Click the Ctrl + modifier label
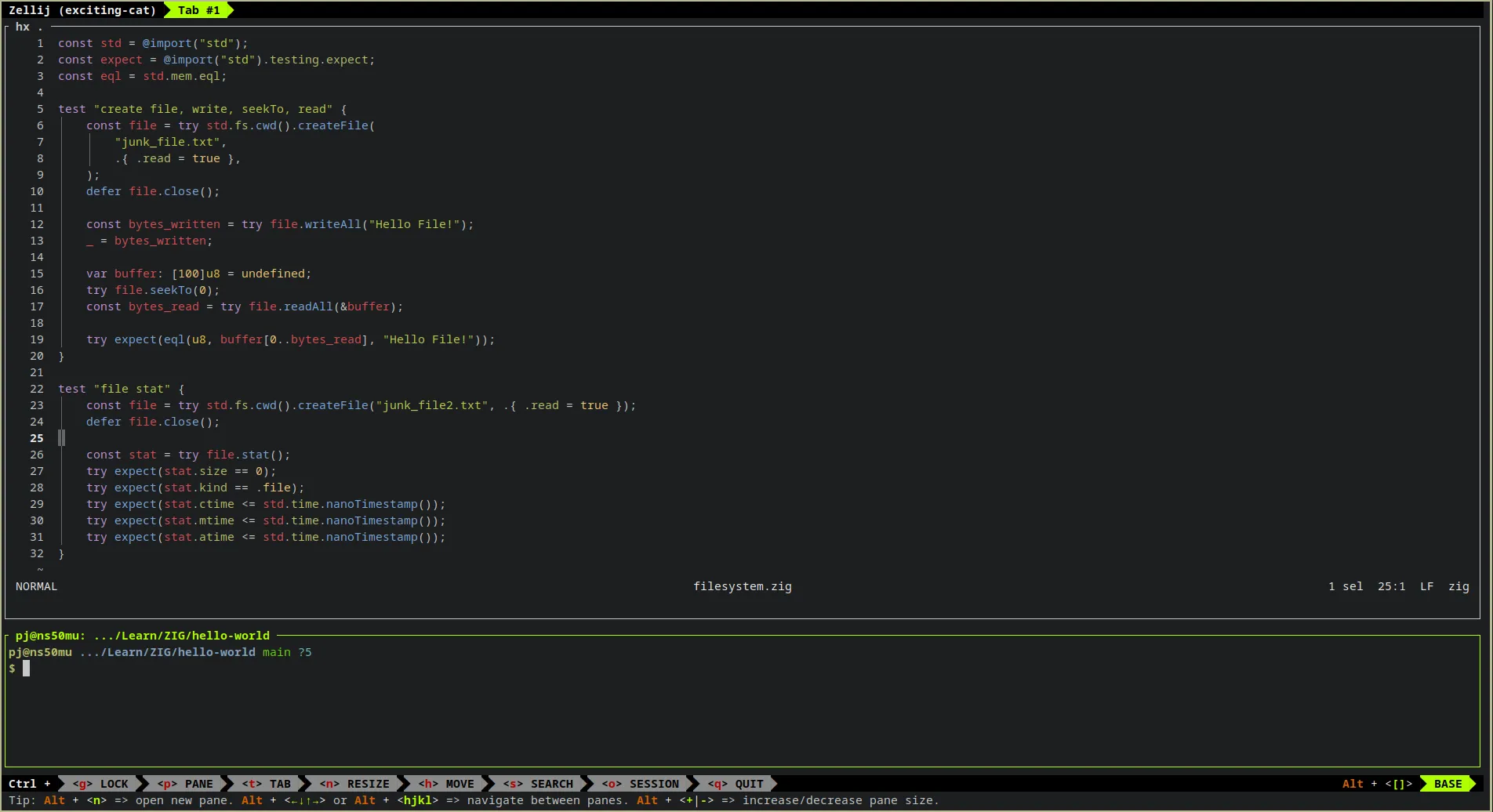 [x=29, y=784]
